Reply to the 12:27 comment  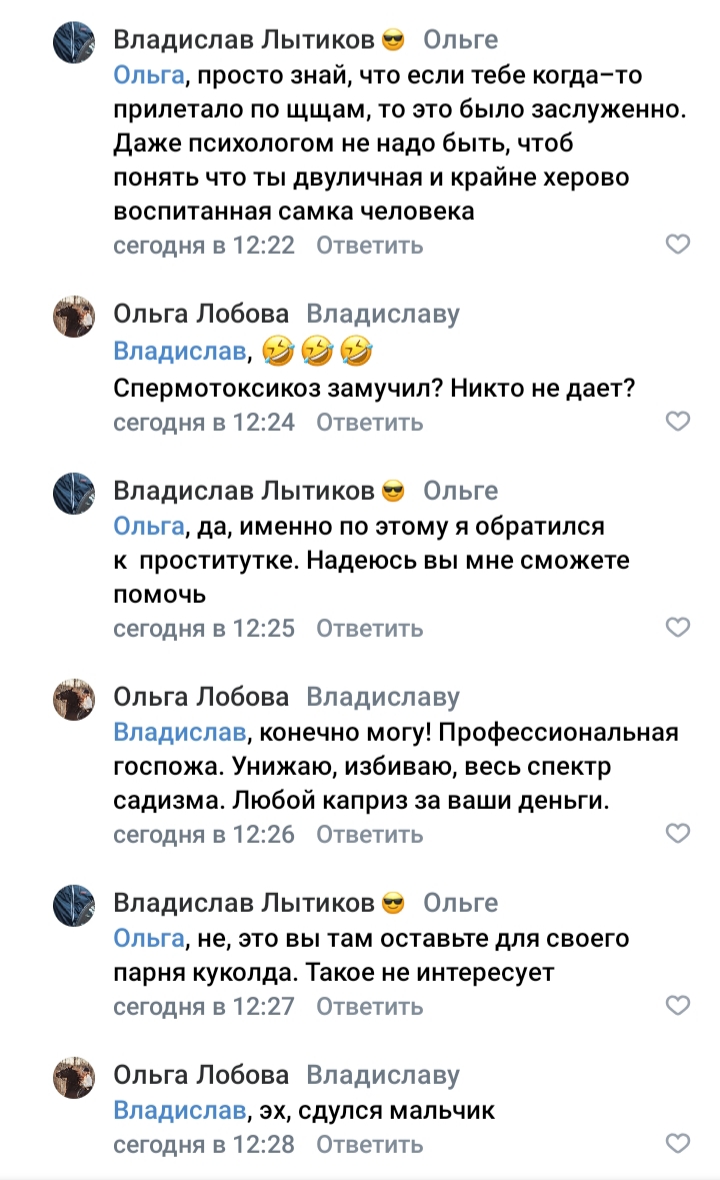[370, 1006]
